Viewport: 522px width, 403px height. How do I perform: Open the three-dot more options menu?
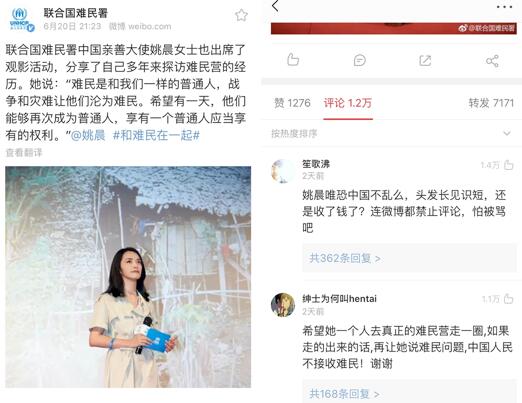[x=504, y=7]
